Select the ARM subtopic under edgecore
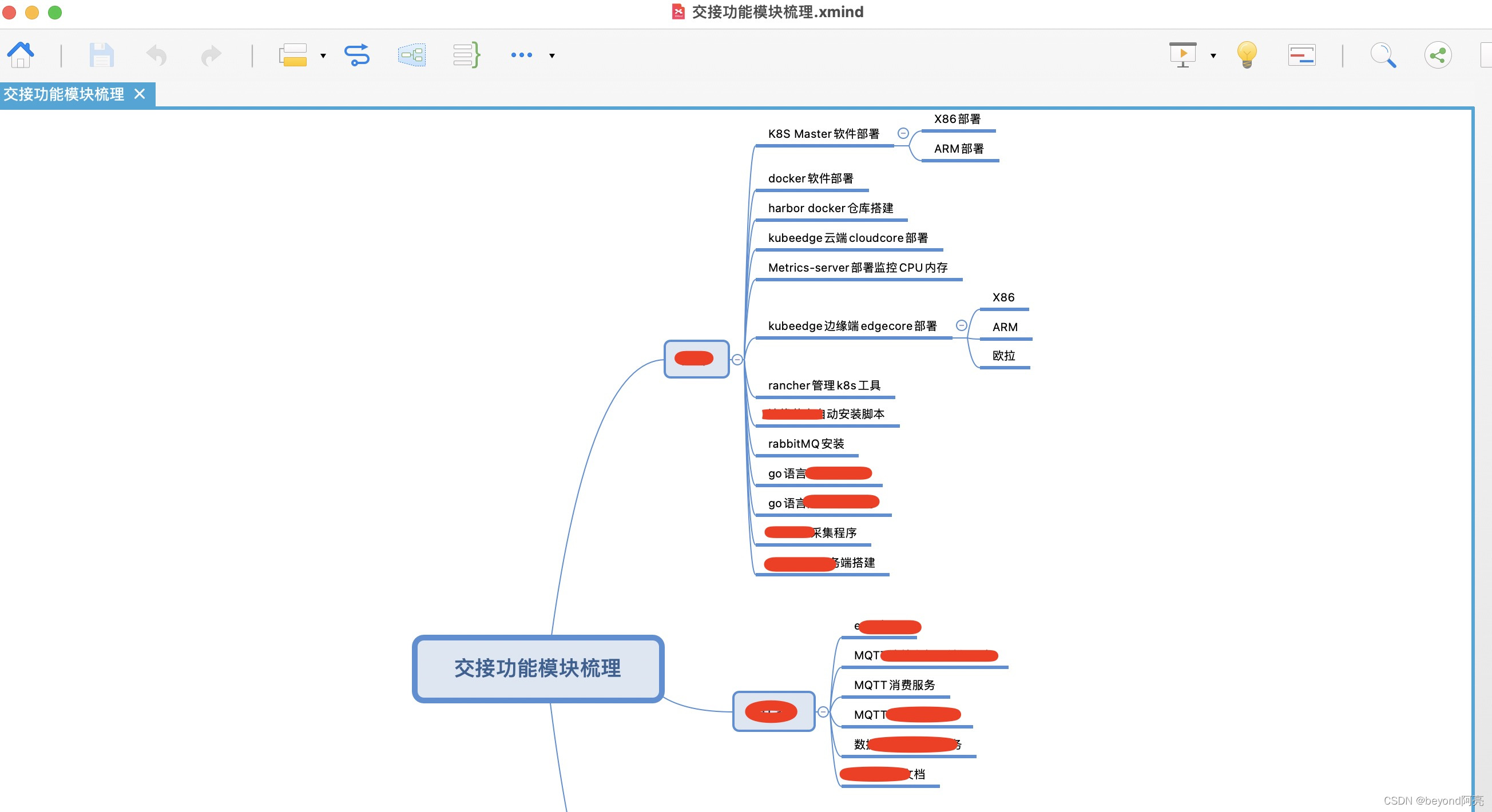The height and width of the screenshot is (812, 1492). (1005, 327)
